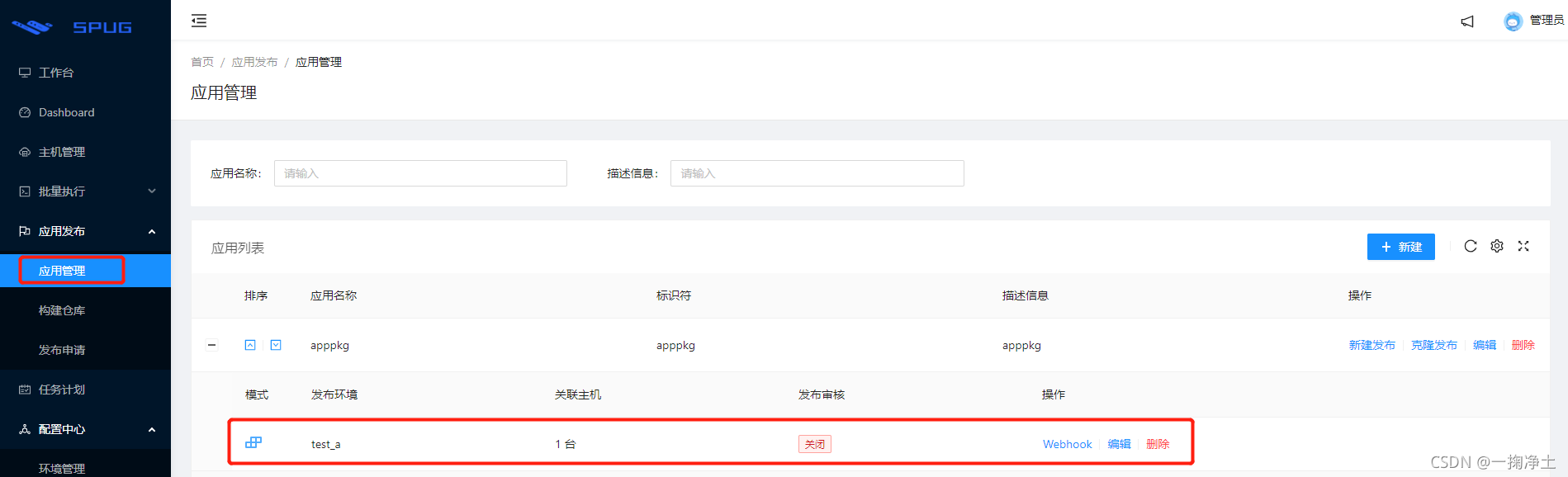Click 删除 for test_a deployment
This screenshot has height=477, width=1568.
pos(1158,444)
